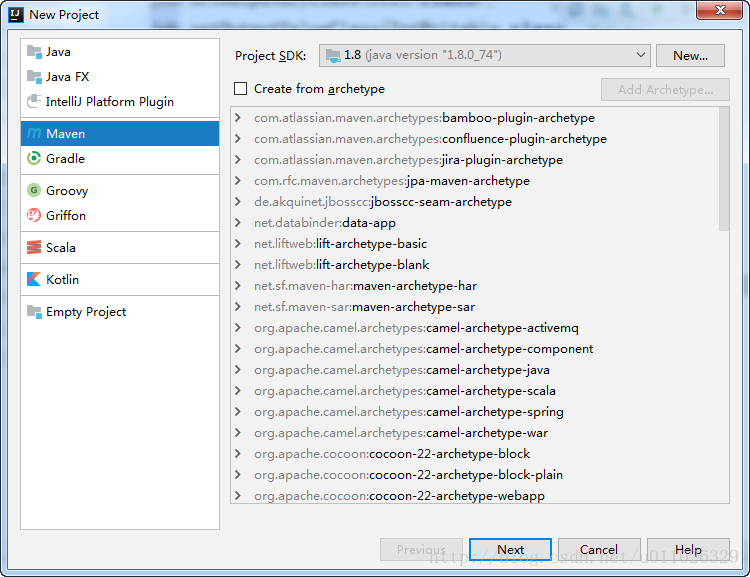Screen dimensions: 750x577
Task: Expand lift-archetype-blank node
Action: [x=238, y=265]
